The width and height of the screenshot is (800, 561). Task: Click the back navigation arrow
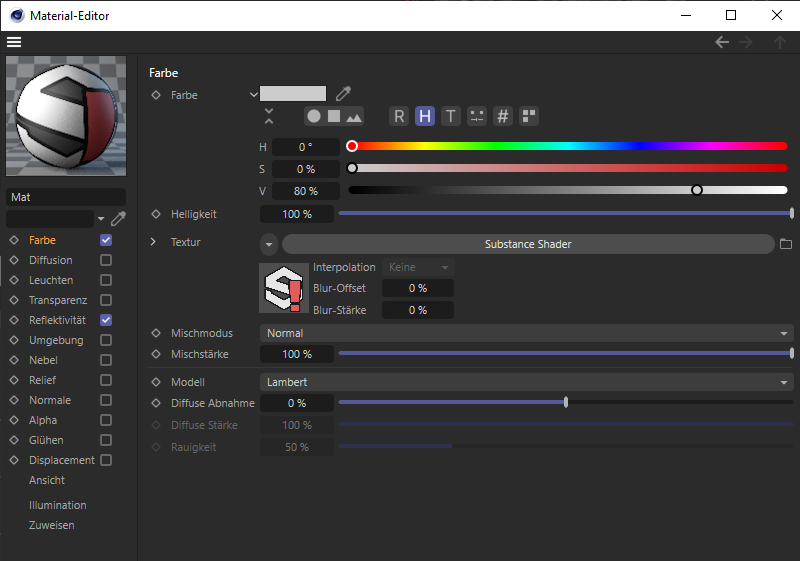[x=722, y=42]
